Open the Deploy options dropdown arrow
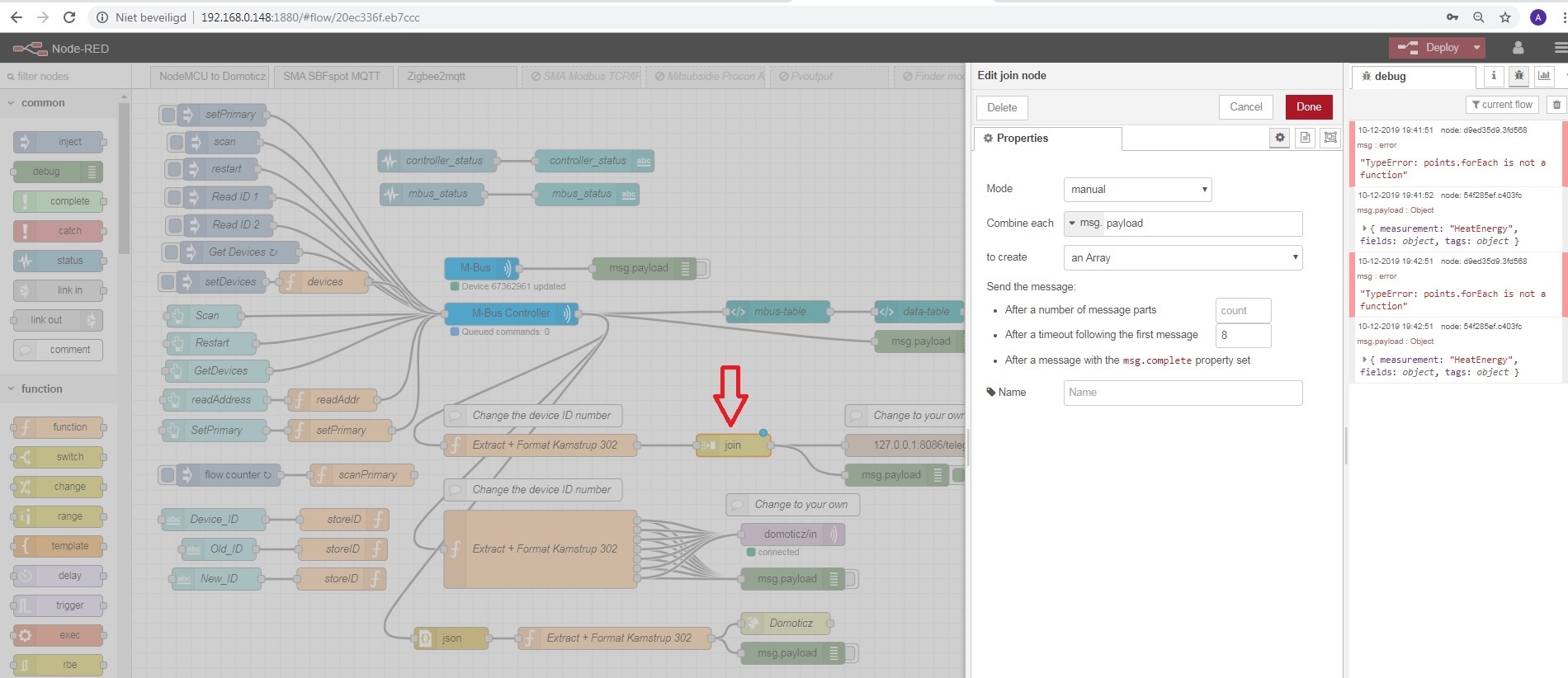This screenshot has width=1568, height=678. tap(1476, 48)
